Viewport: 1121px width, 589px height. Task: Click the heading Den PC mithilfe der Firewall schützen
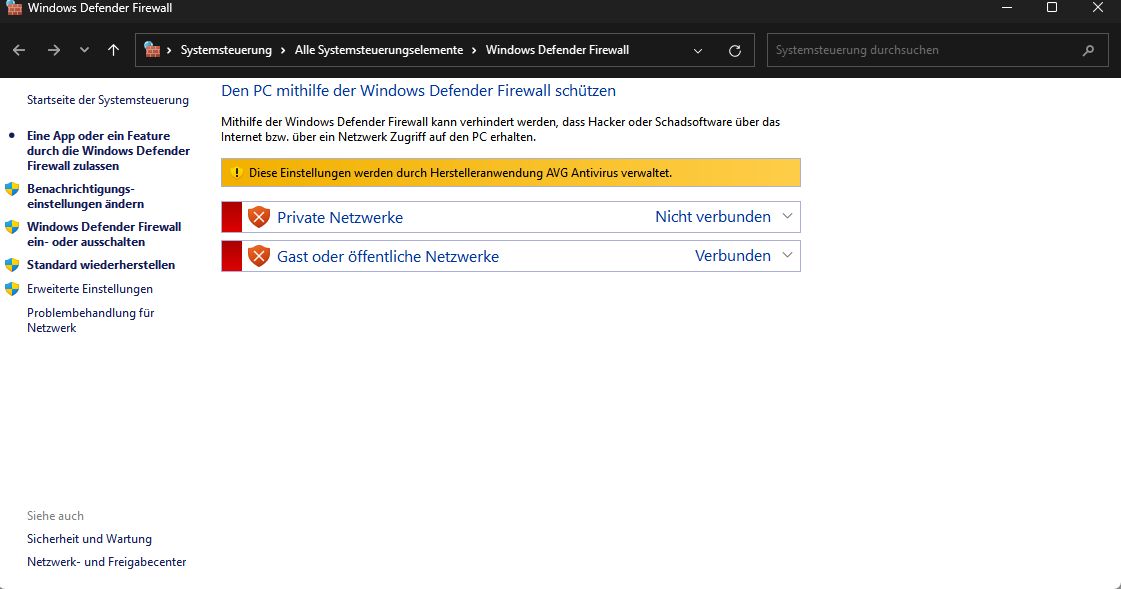418,91
